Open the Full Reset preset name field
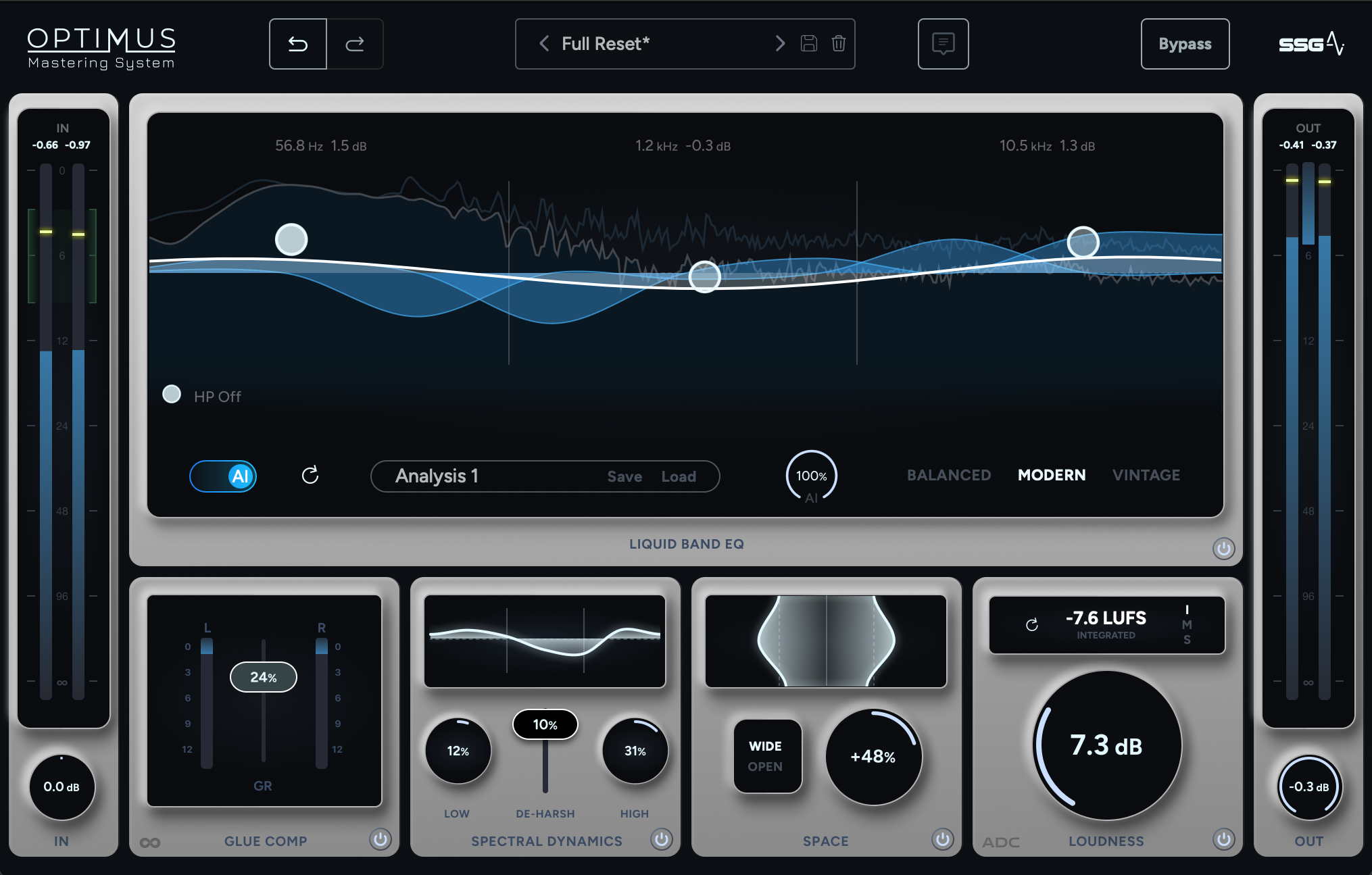Screen dimensions: 1372x875 tap(605, 43)
